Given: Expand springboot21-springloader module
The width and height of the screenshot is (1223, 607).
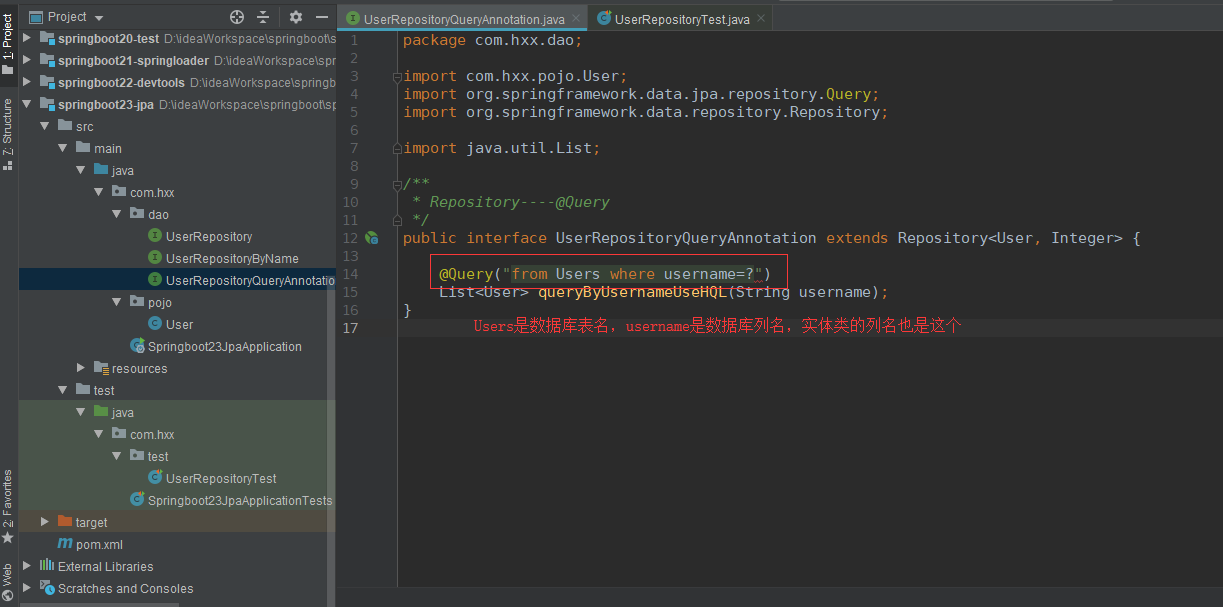Looking at the screenshot, I should [x=27, y=60].
